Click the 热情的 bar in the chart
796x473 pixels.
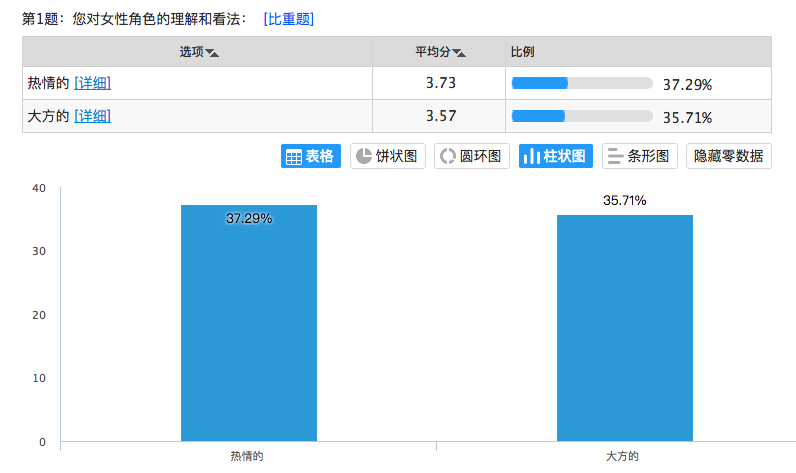click(x=249, y=323)
